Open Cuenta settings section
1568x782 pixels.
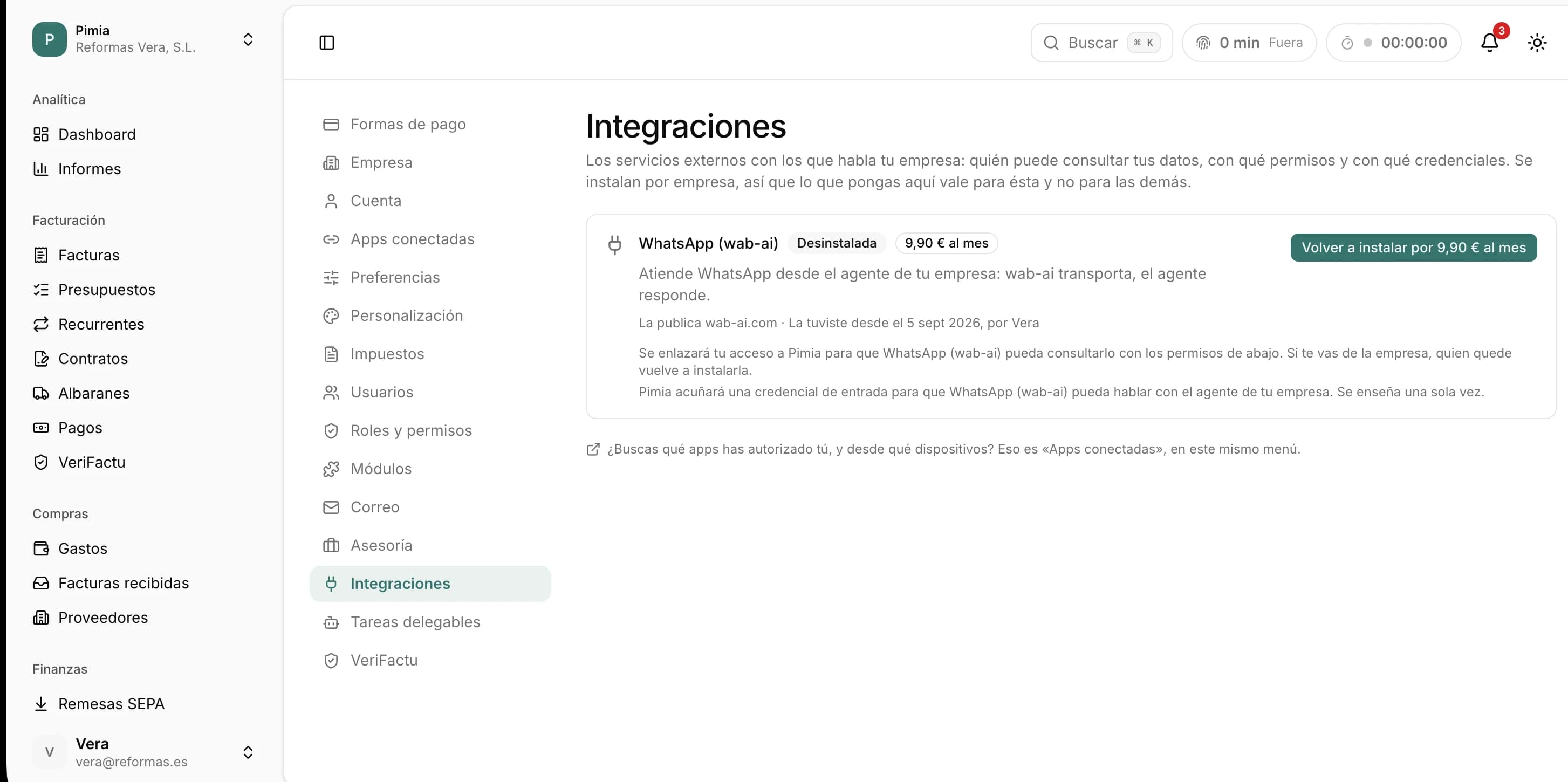(x=430, y=201)
